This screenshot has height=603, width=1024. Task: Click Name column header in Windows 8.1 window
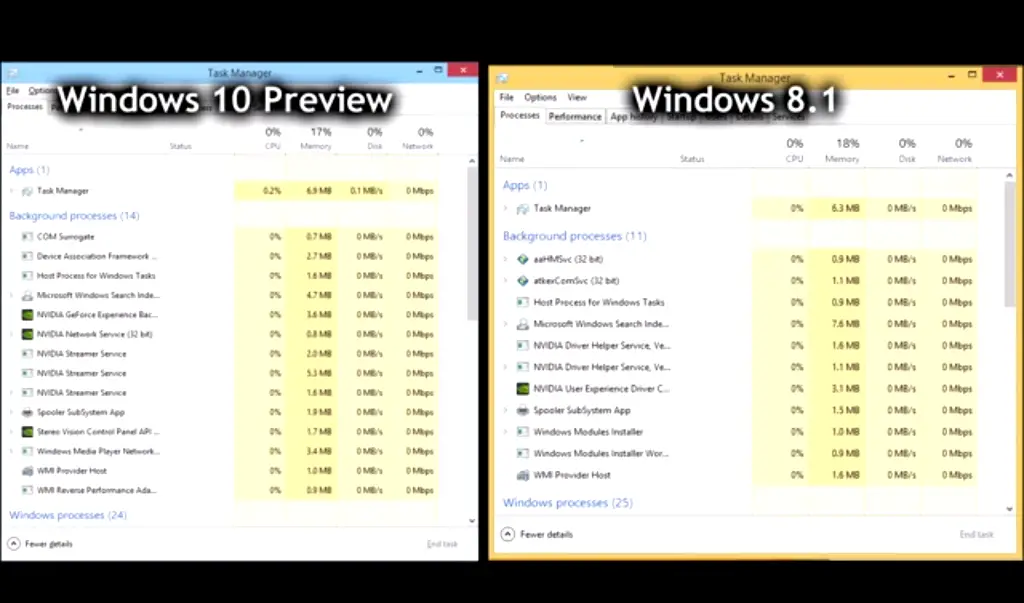512,159
